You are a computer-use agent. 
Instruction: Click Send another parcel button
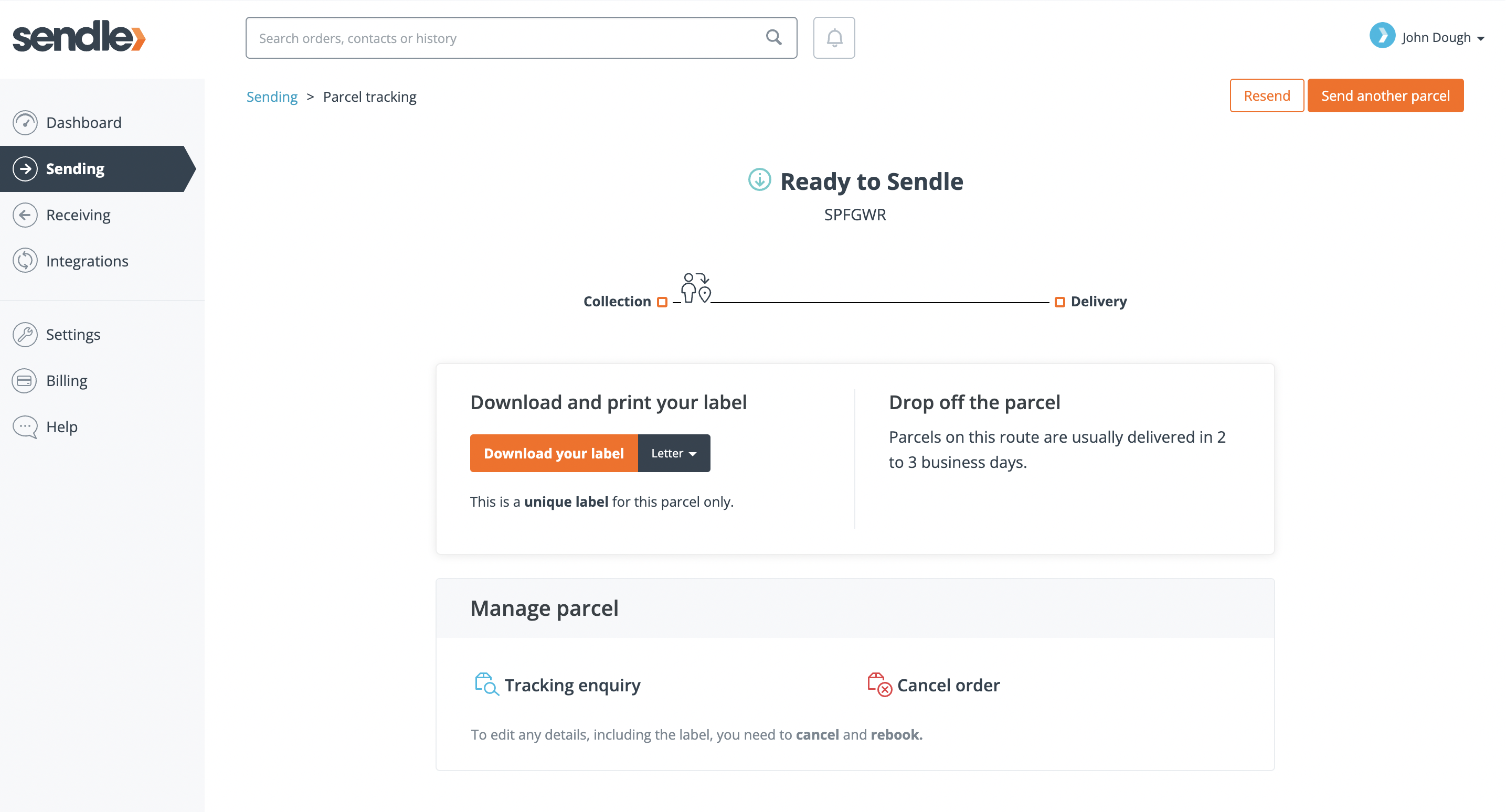click(1385, 95)
